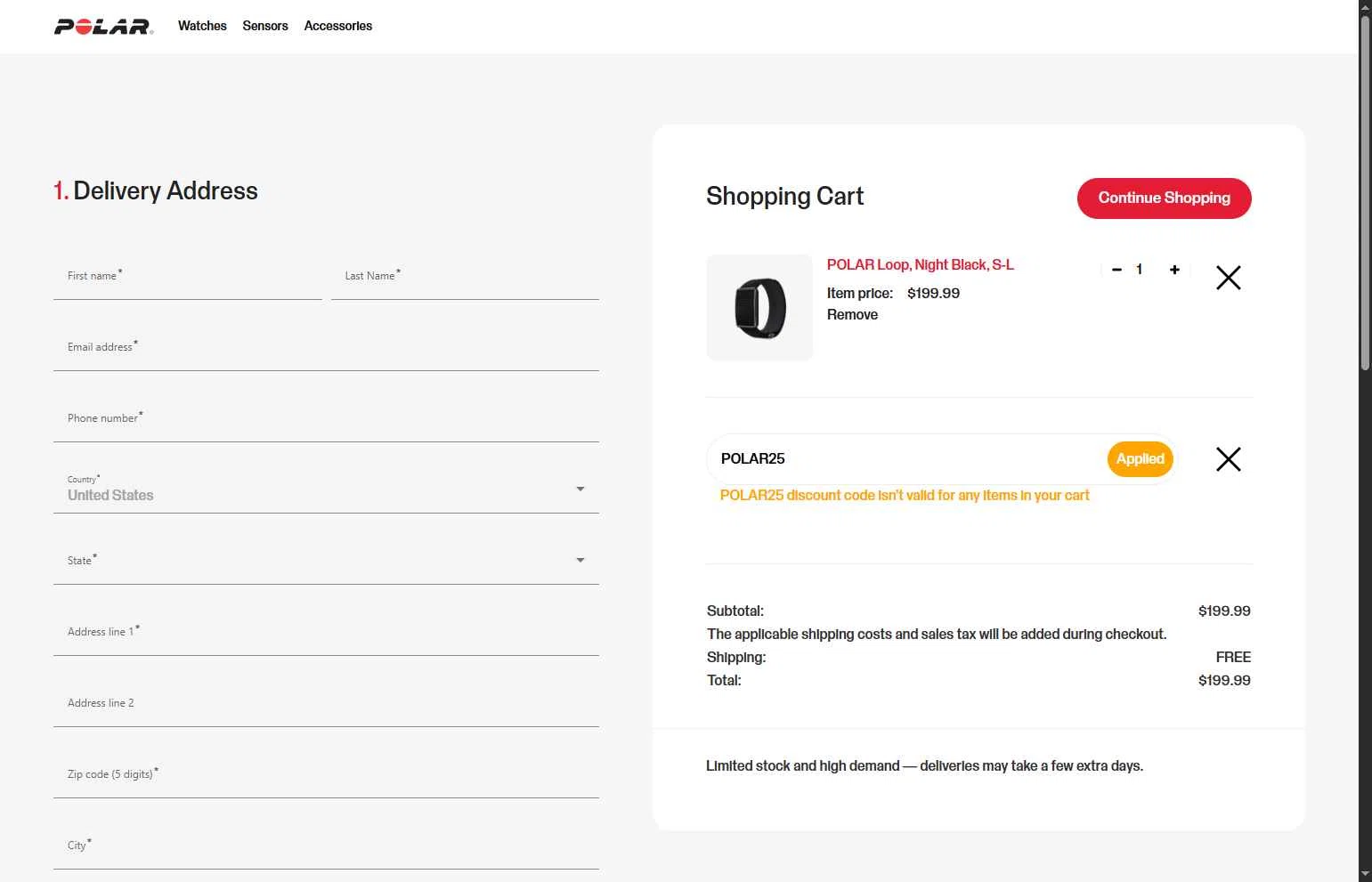This screenshot has height=882, width=1372.
Task: Click the Shopping Cart heading
Action: [784, 197]
